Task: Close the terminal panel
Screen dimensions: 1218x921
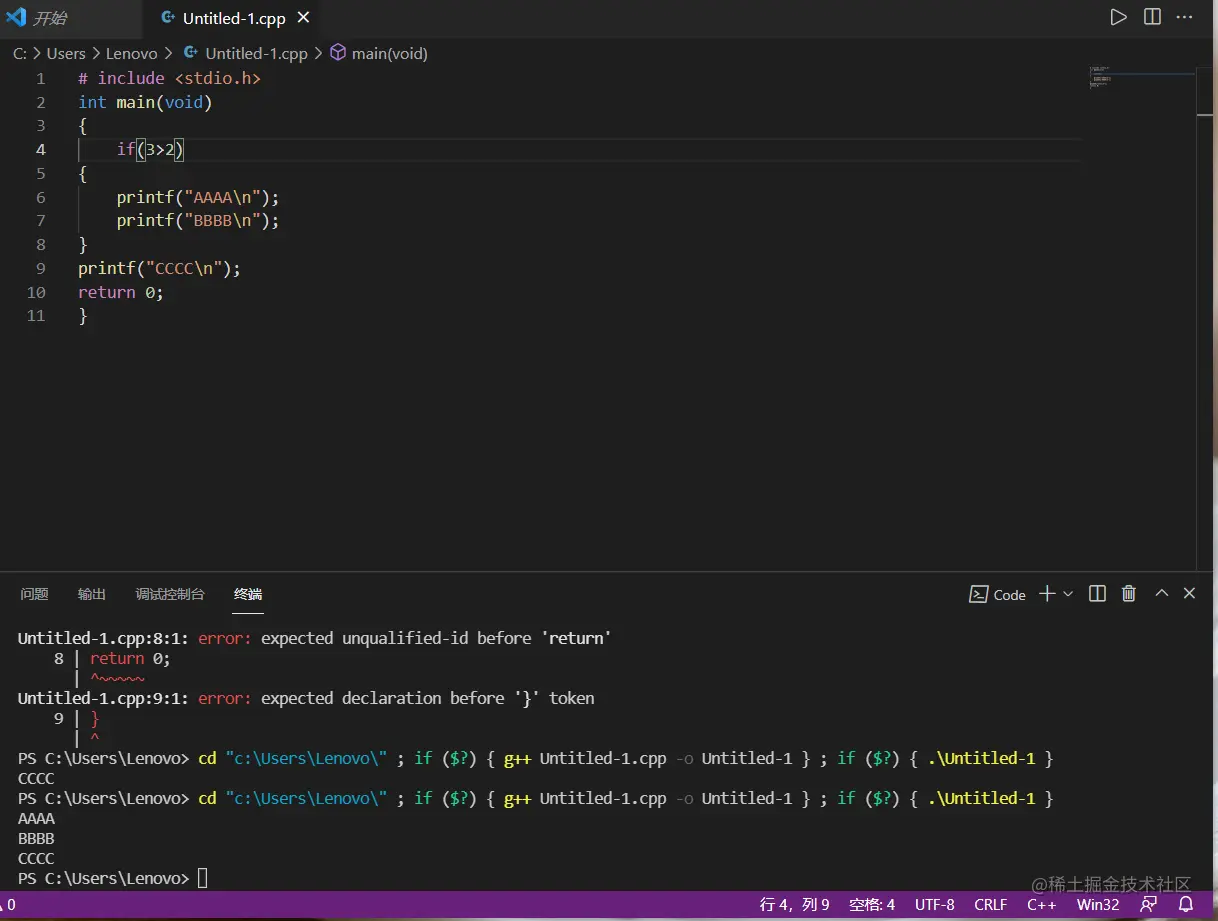Action: tap(1189, 594)
